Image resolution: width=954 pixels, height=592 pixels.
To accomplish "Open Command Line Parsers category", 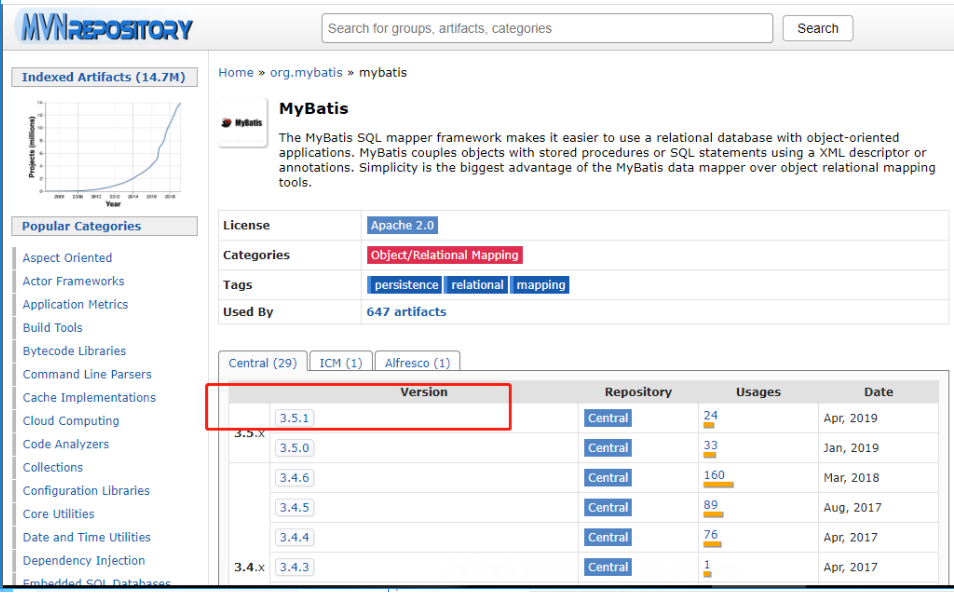I will pos(87,374).
